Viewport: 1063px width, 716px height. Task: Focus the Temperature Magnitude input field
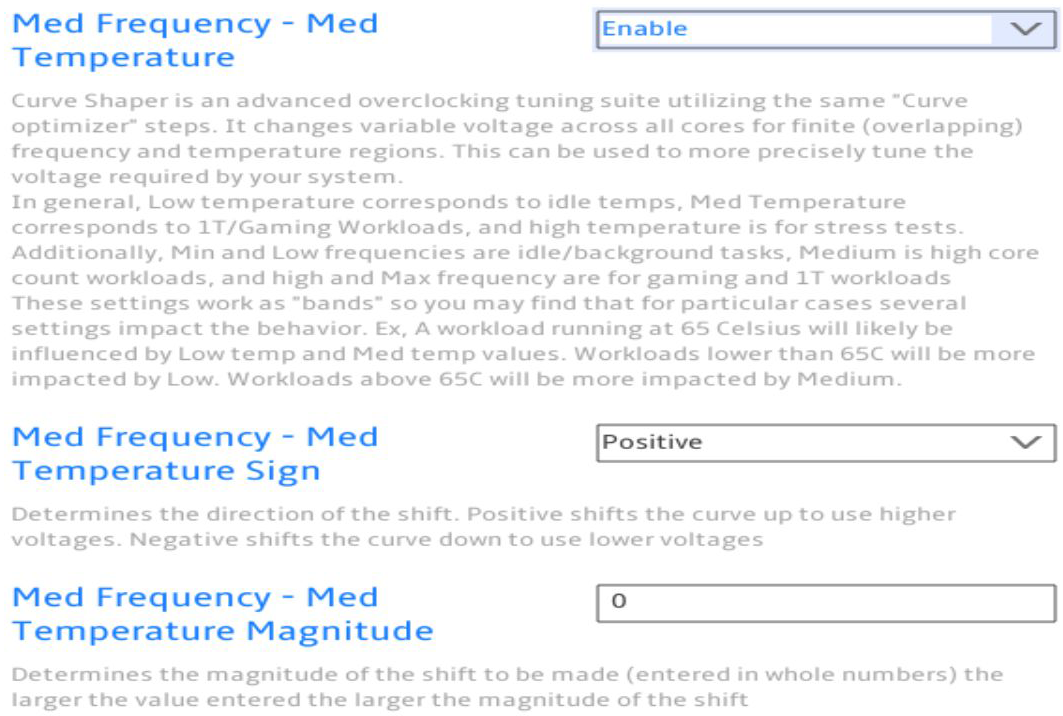826,603
